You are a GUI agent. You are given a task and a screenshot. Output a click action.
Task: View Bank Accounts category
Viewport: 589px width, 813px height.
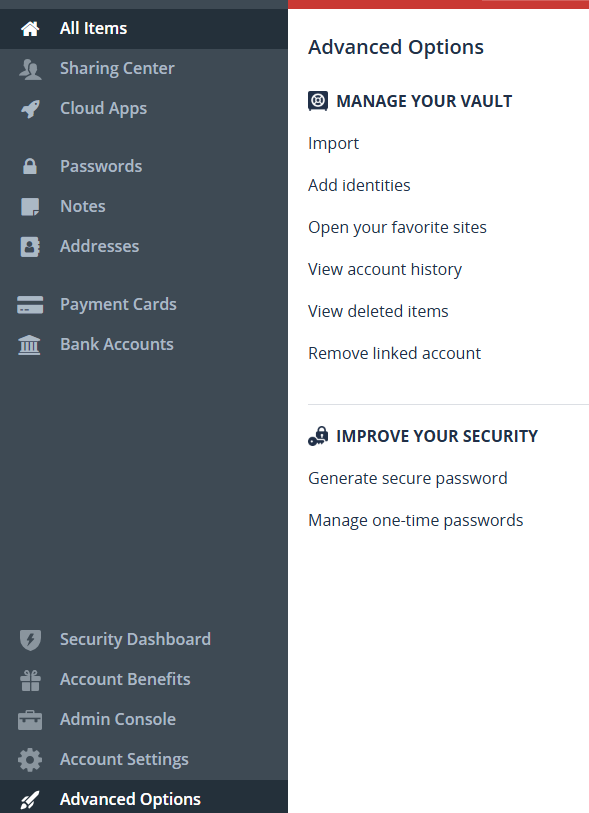tap(144, 344)
